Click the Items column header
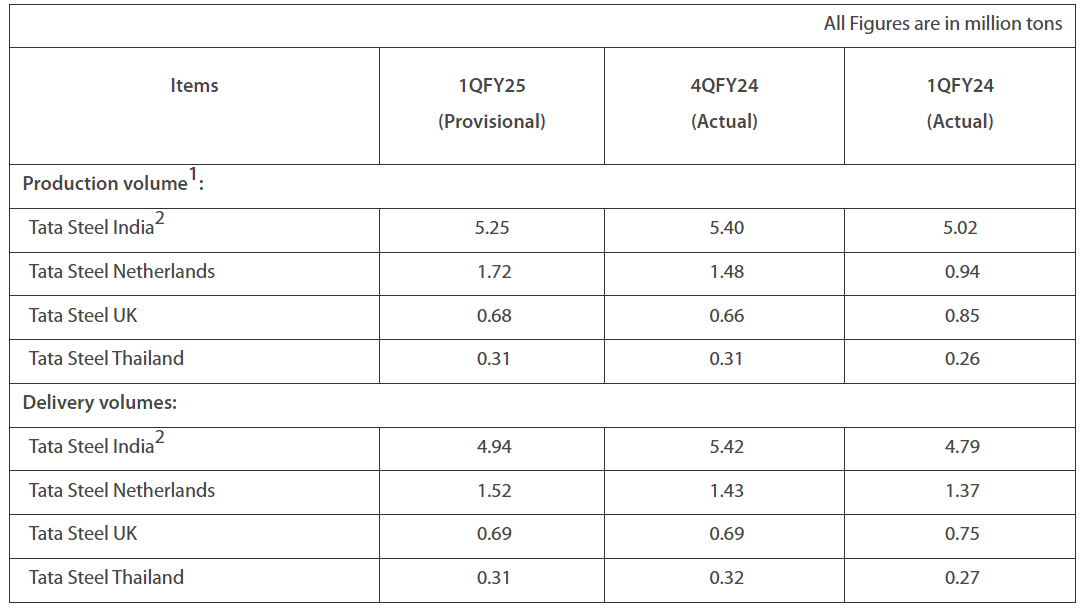The height and width of the screenshot is (609, 1083). [194, 86]
